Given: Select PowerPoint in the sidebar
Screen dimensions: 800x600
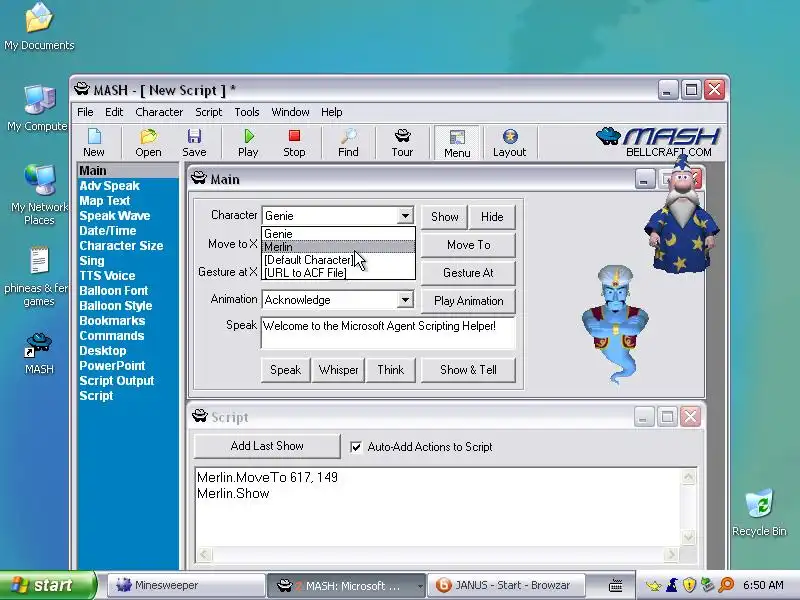Looking at the screenshot, I should click(x=112, y=366).
